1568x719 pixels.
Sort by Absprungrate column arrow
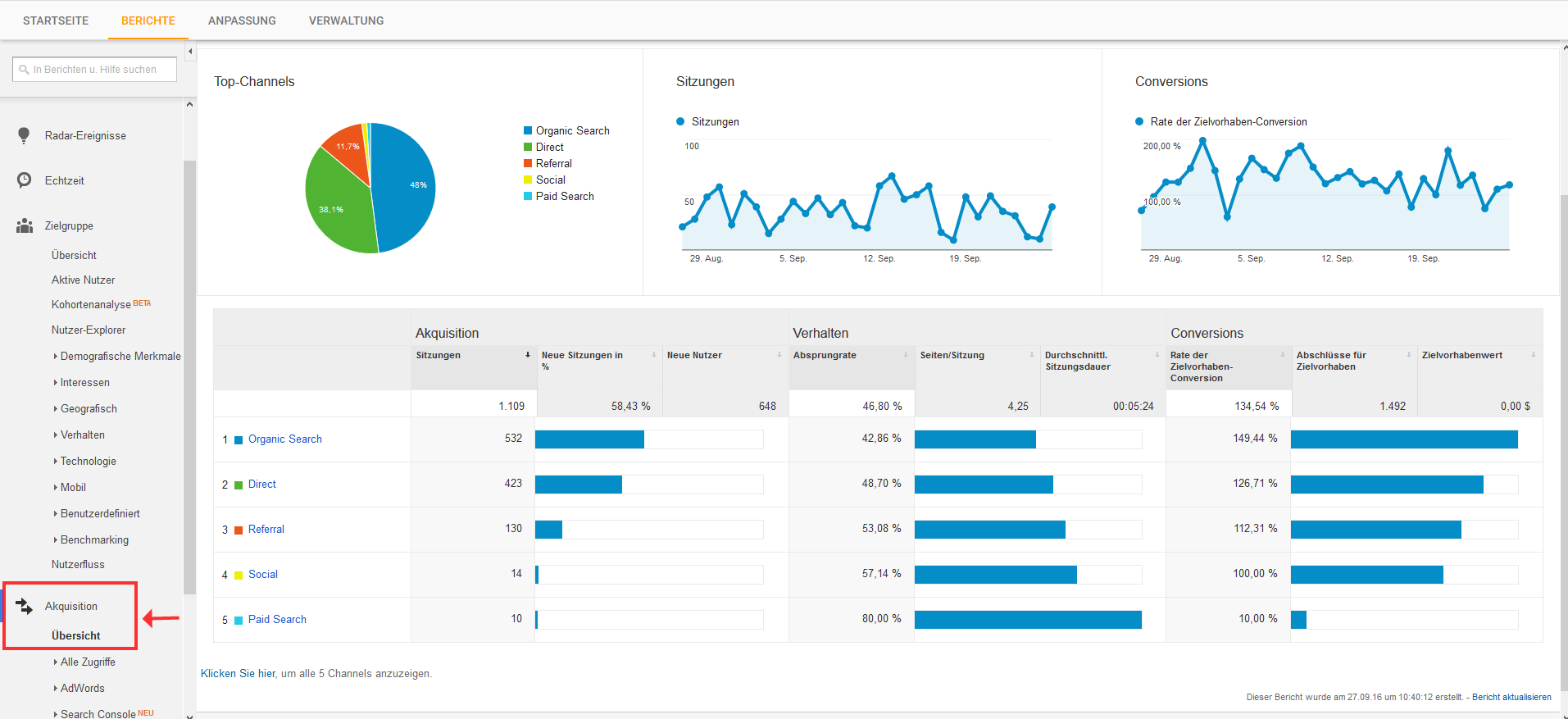point(906,355)
